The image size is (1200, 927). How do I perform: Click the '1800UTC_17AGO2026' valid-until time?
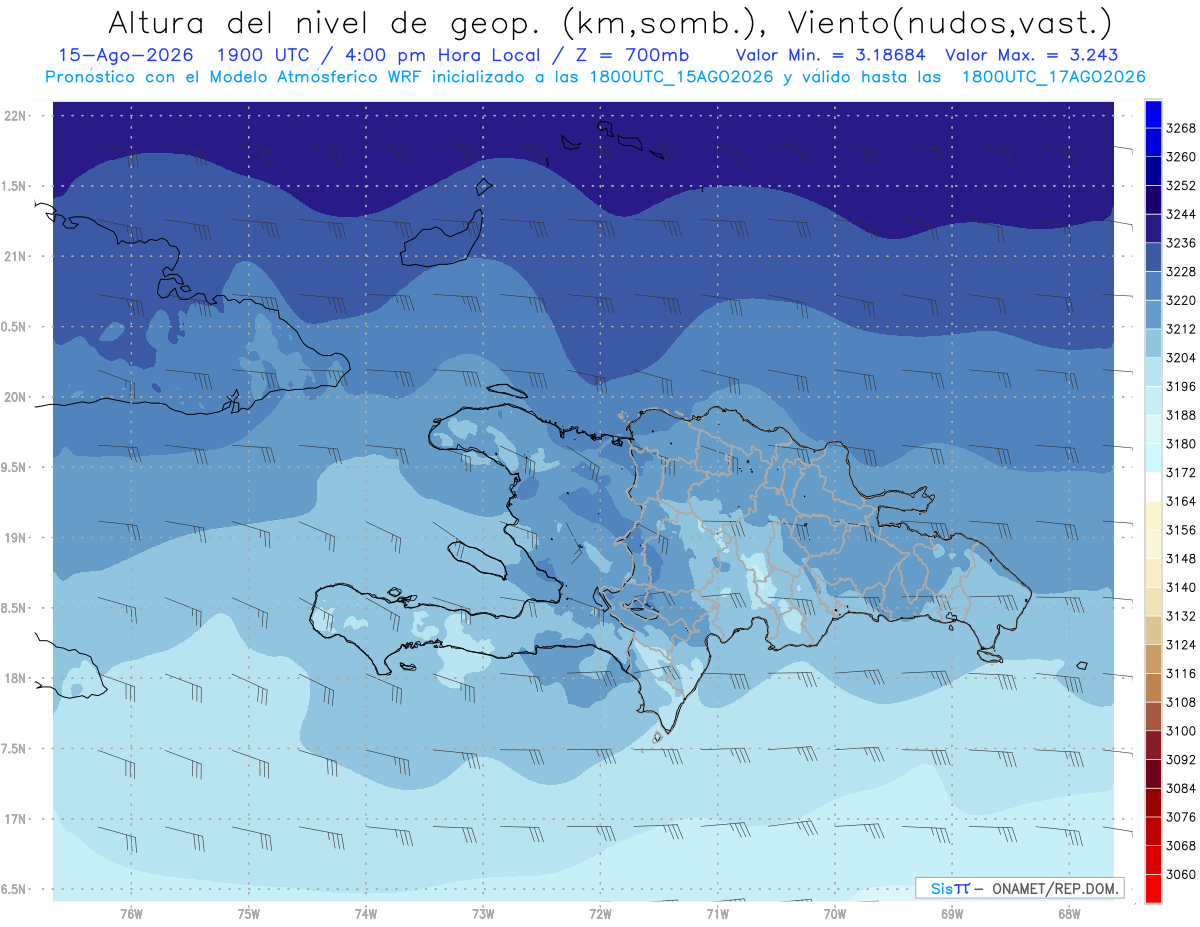pyautogui.click(x=1053, y=77)
